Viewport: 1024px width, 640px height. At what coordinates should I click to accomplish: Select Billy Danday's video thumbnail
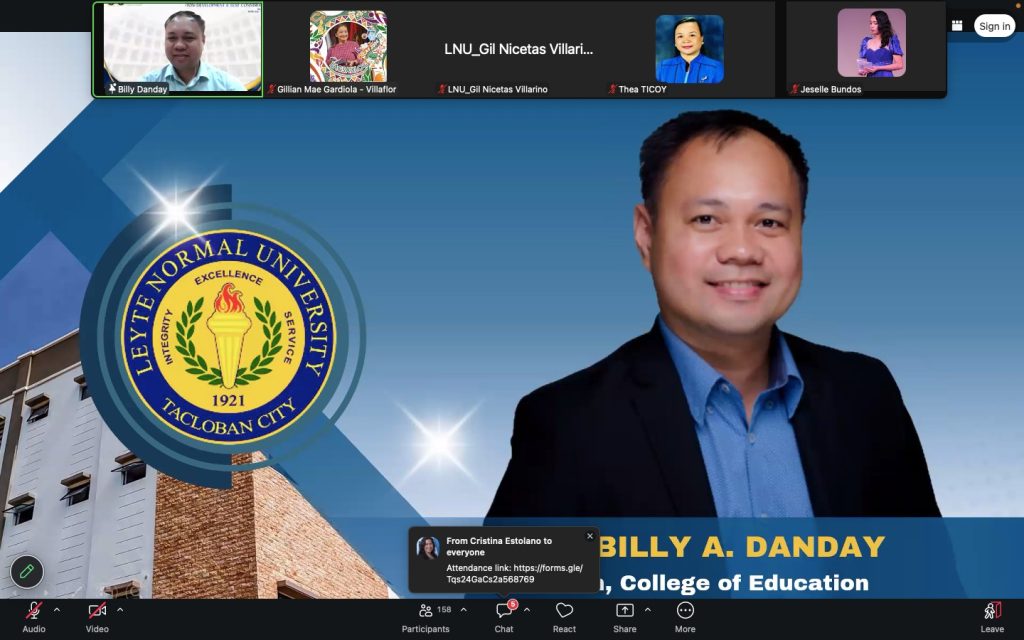178,50
